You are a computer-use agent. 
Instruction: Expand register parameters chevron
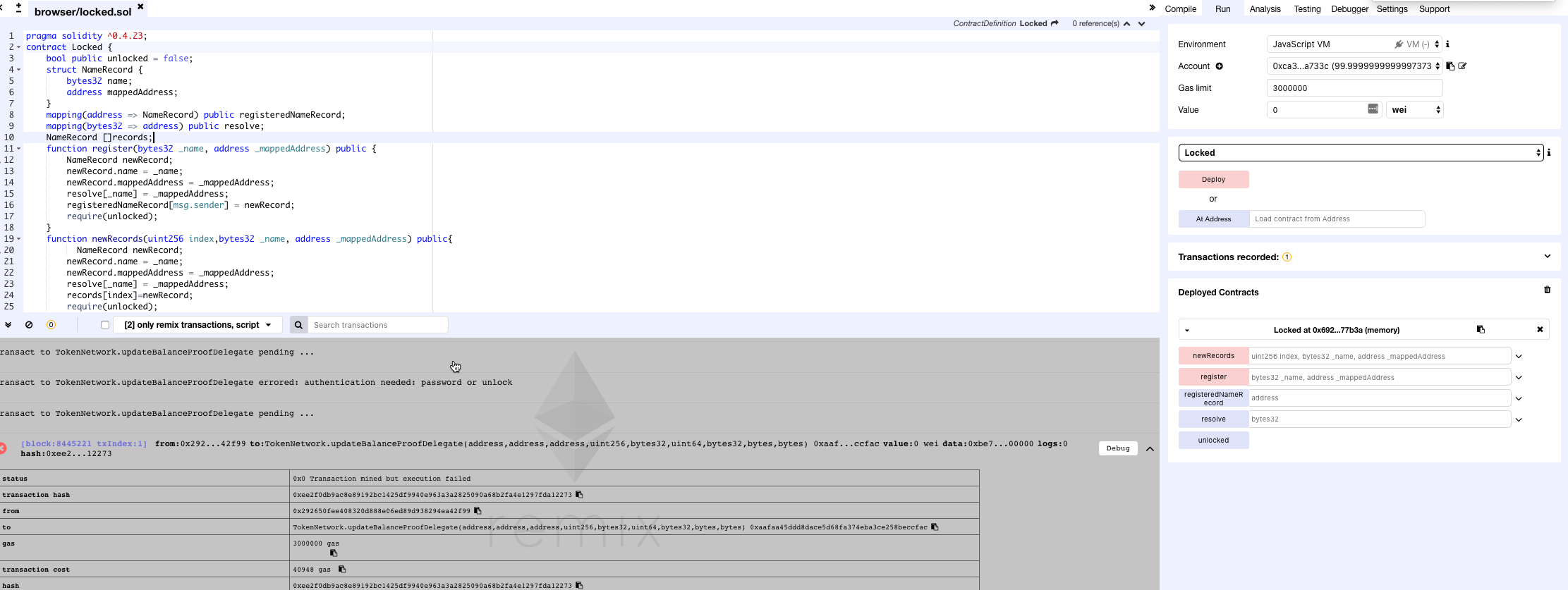click(1519, 377)
